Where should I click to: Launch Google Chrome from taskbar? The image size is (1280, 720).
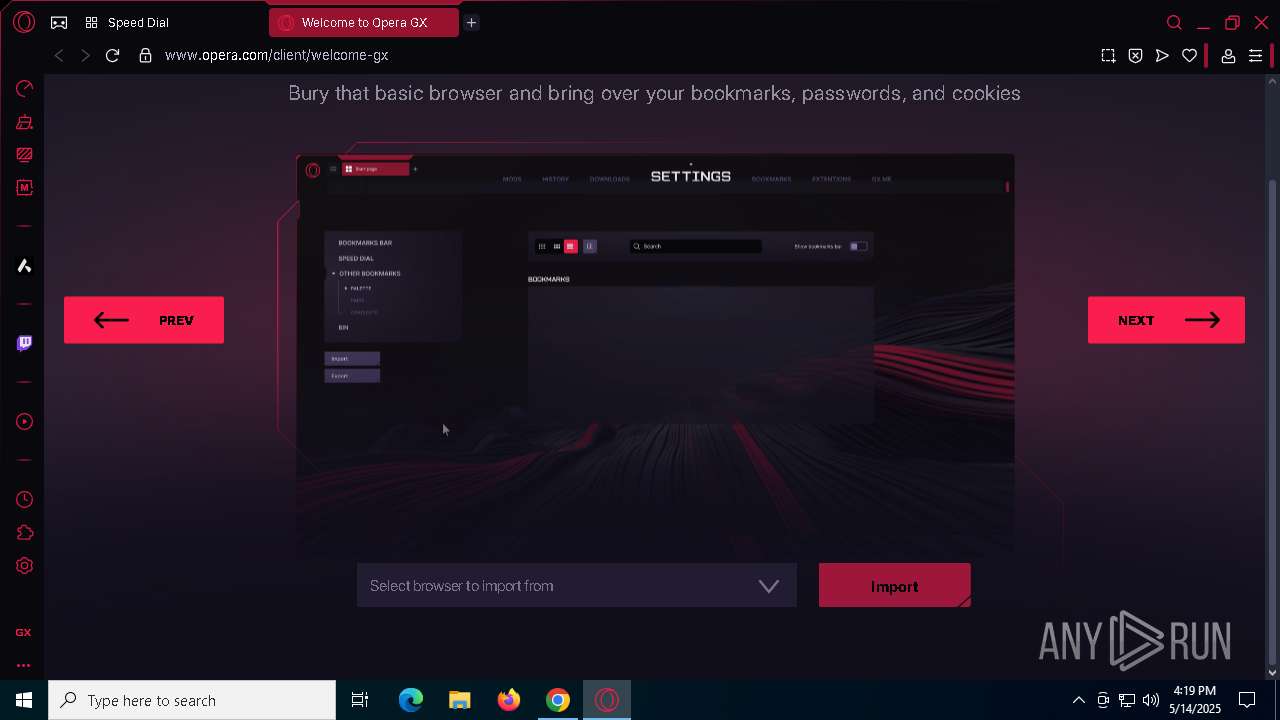coord(558,700)
